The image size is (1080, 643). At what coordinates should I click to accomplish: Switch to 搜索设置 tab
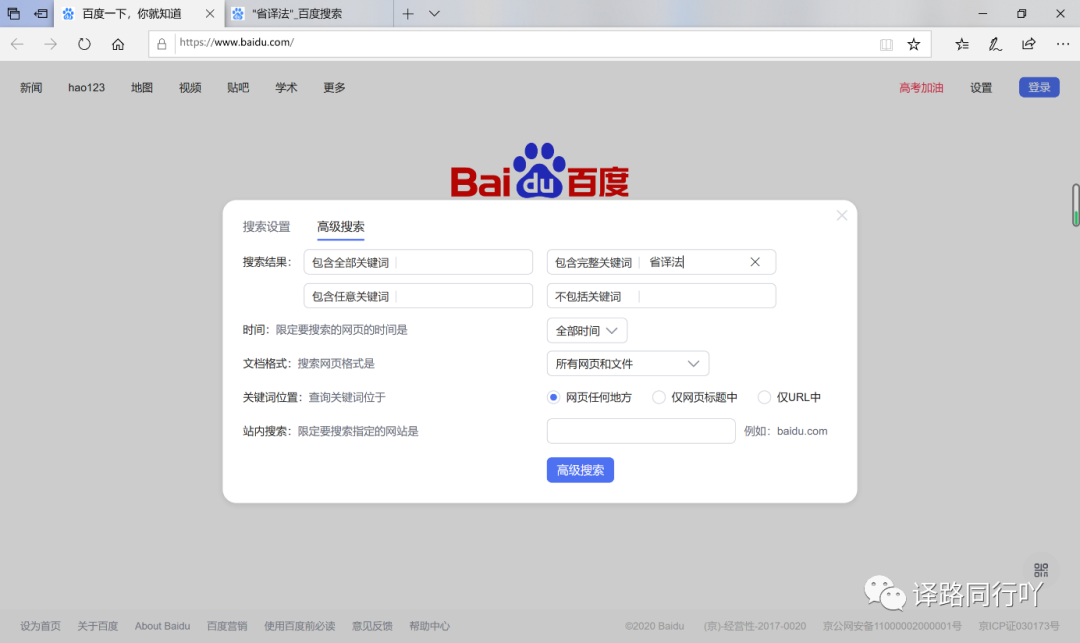[267, 226]
